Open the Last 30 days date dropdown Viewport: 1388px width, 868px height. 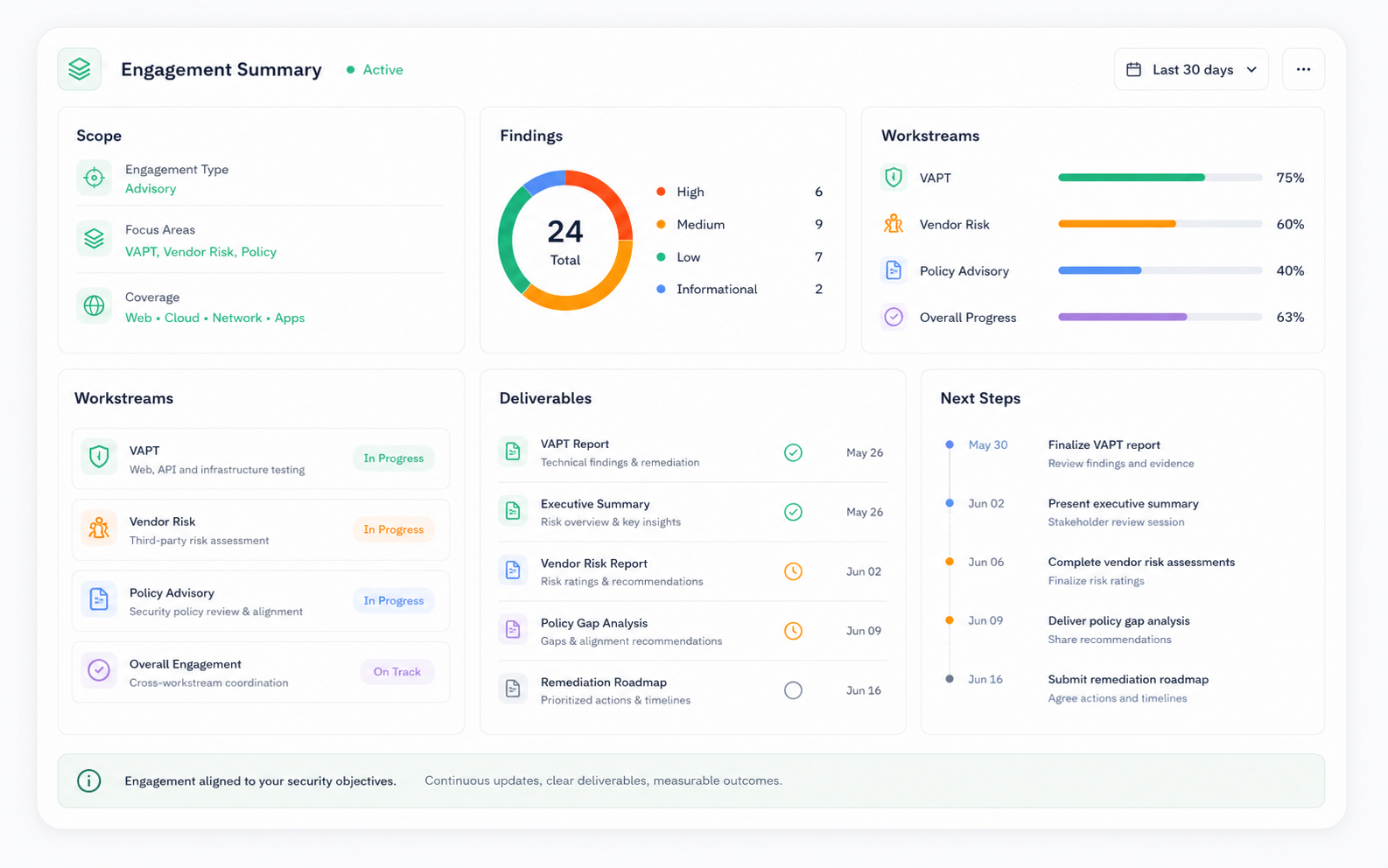tap(1191, 69)
